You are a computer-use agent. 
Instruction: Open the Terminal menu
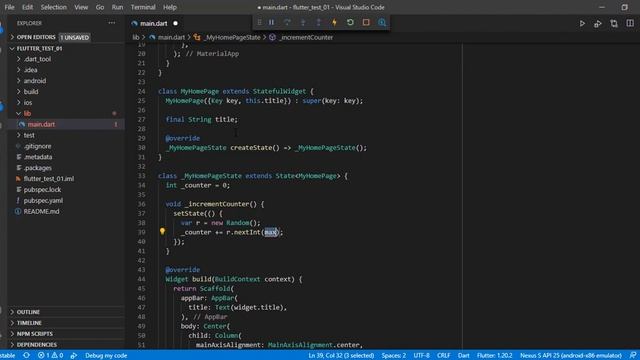(x=143, y=7)
